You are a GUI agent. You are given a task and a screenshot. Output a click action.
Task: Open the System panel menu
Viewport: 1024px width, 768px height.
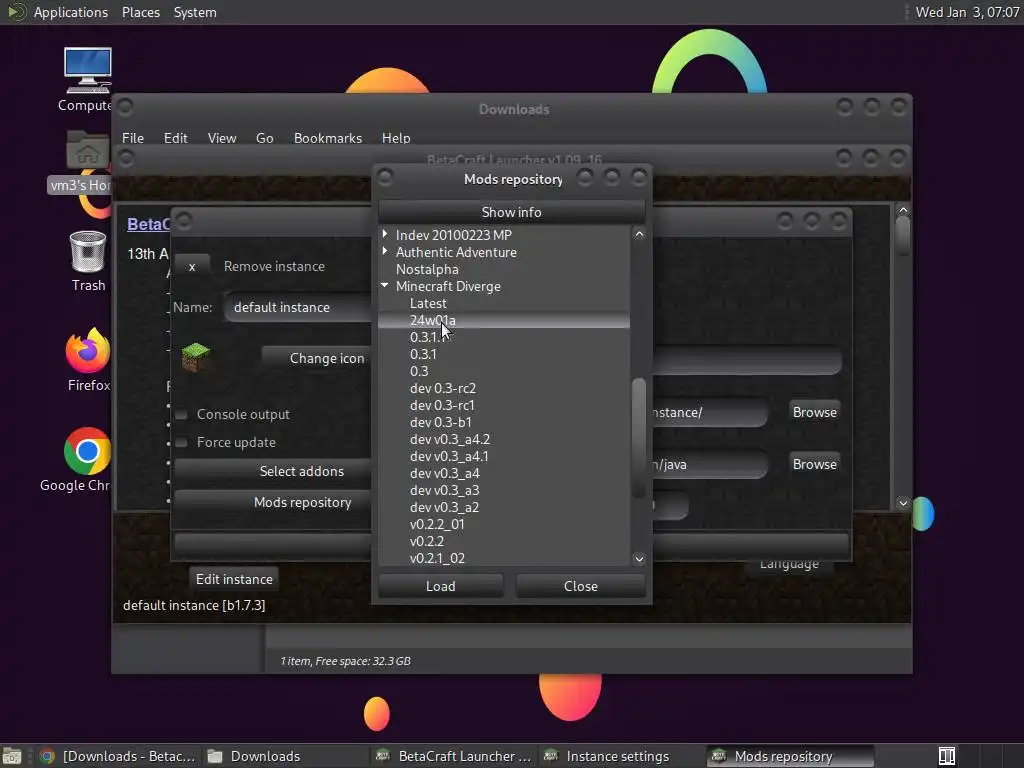point(195,12)
